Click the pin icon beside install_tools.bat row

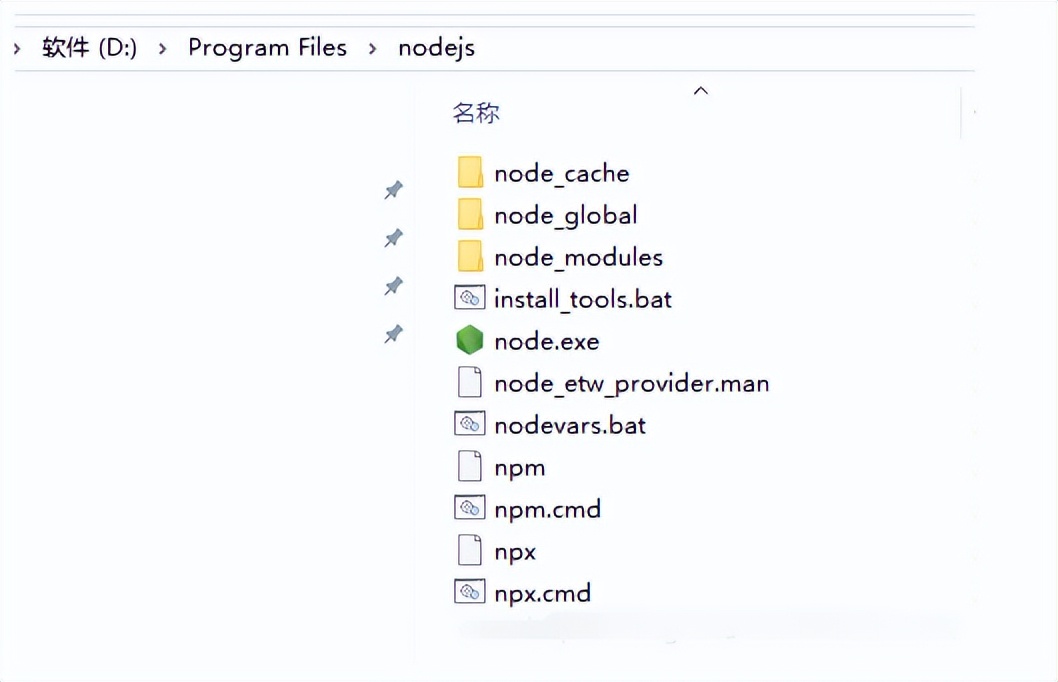(x=393, y=286)
